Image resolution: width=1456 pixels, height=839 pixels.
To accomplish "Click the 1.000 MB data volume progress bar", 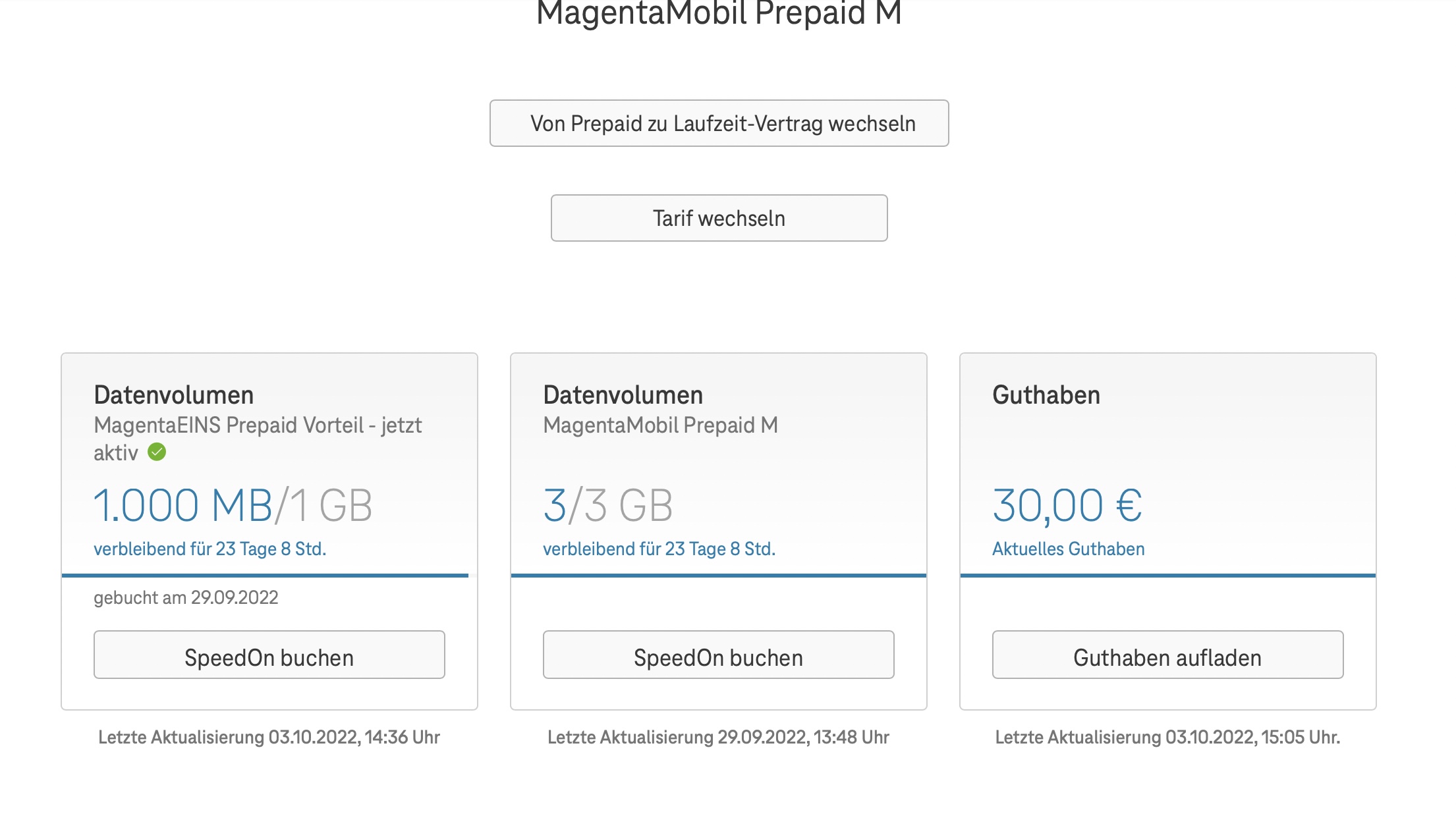I will (x=265, y=576).
